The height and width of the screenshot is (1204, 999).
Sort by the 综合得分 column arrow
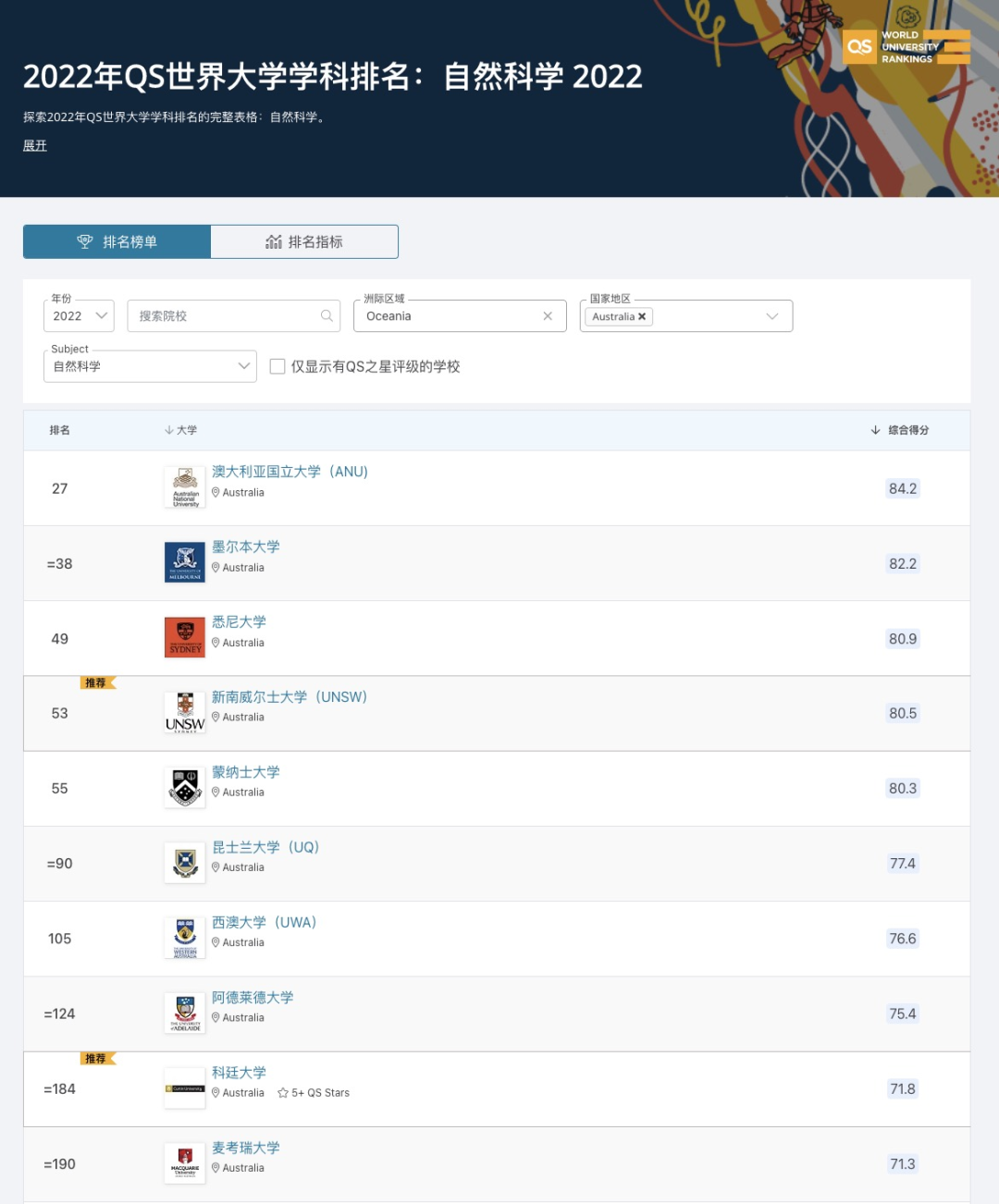click(x=875, y=430)
